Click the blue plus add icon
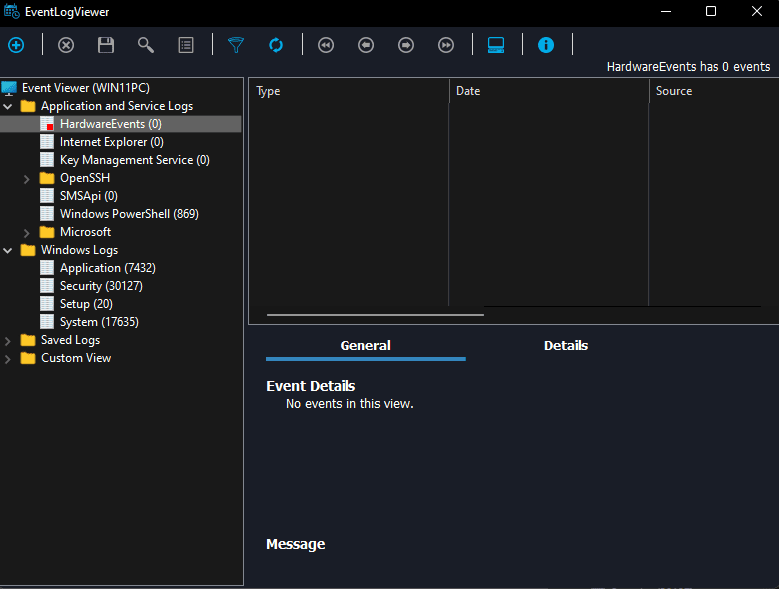779x589 pixels. 16,45
